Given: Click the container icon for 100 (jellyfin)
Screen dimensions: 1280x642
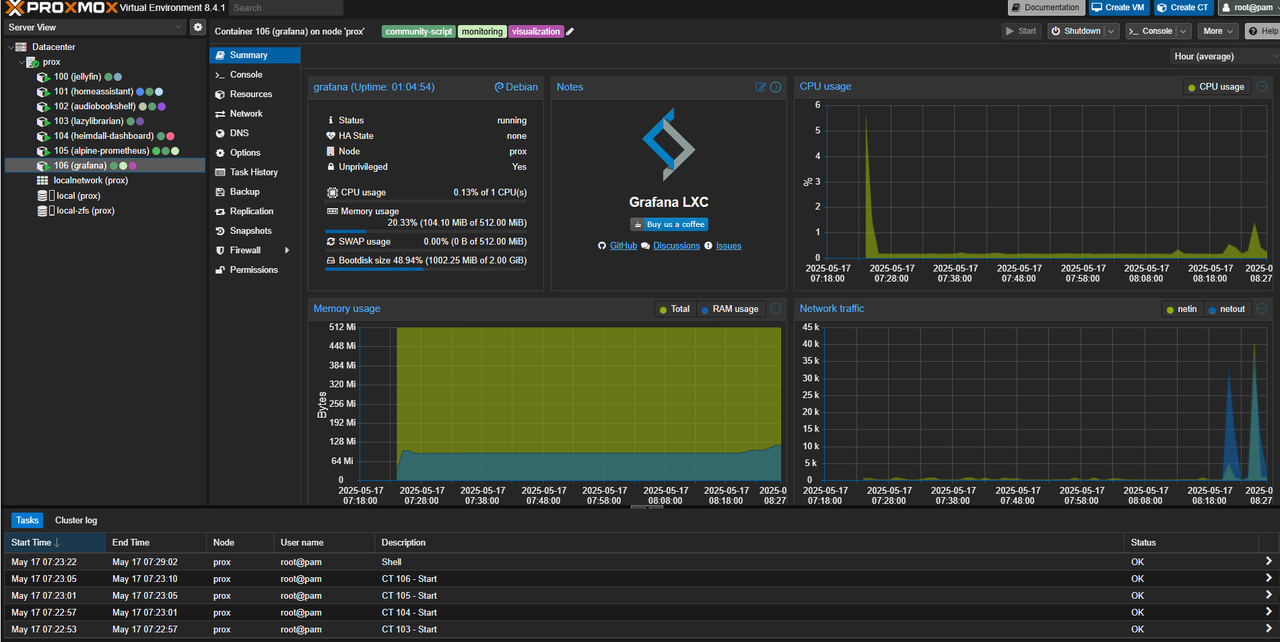Looking at the screenshot, I should coord(43,77).
